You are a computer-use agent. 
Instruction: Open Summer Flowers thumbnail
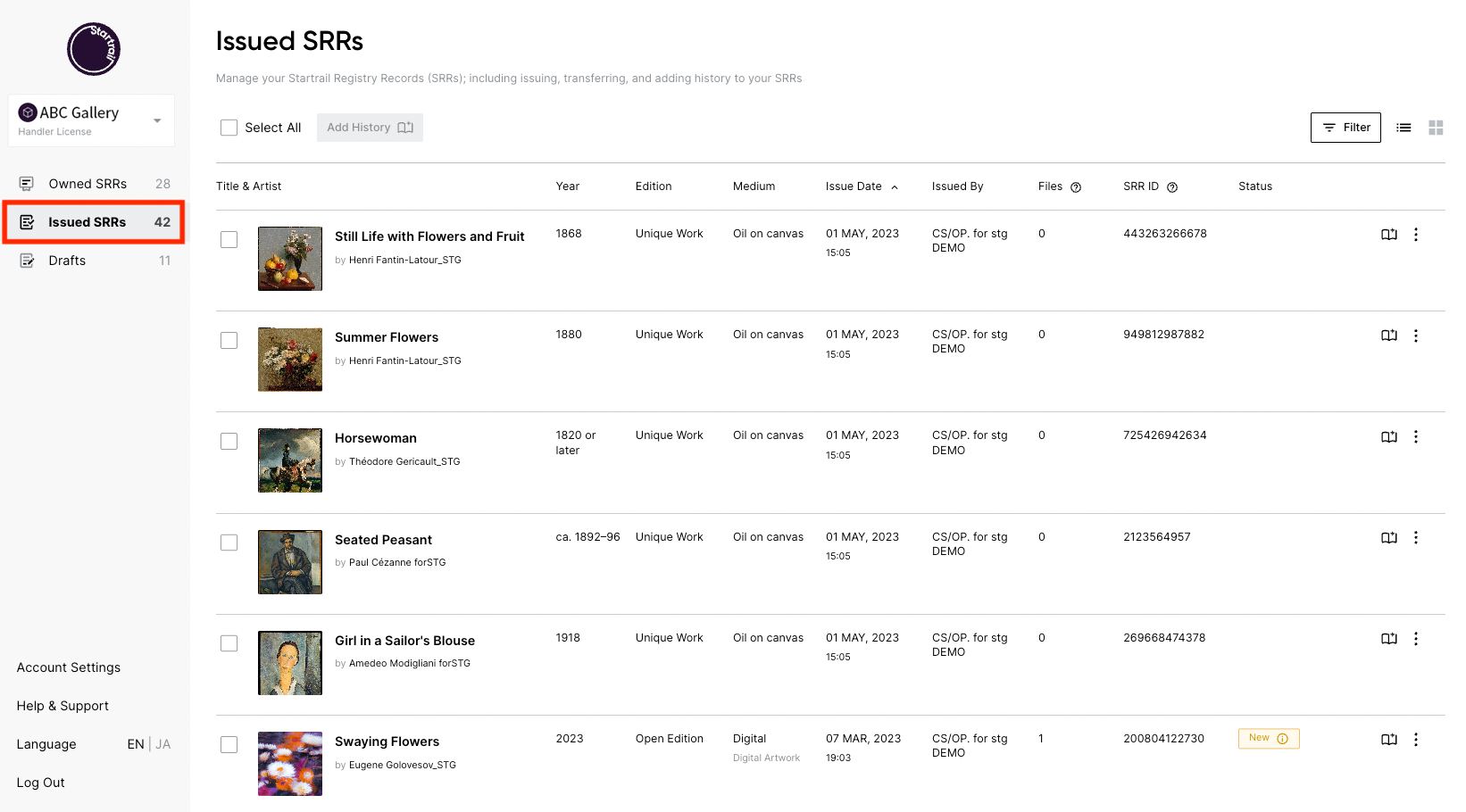coord(290,360)
